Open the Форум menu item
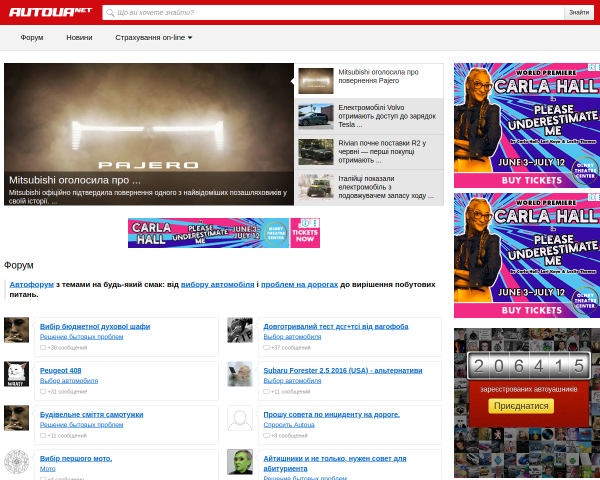Viewport: 600px width, 480px height. [32, 38]
